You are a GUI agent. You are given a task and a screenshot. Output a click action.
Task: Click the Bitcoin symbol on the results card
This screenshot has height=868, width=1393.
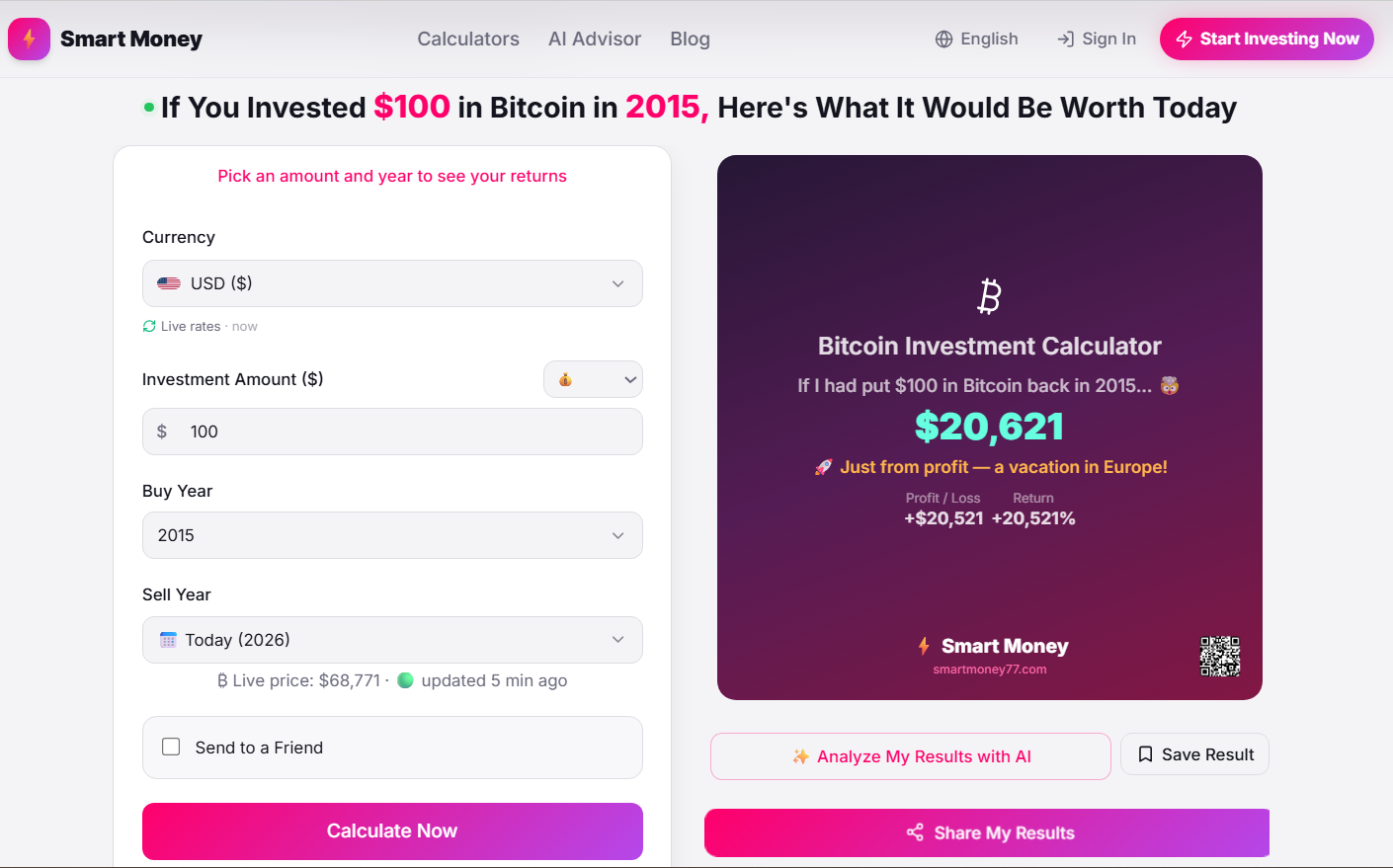coord(989,296)
